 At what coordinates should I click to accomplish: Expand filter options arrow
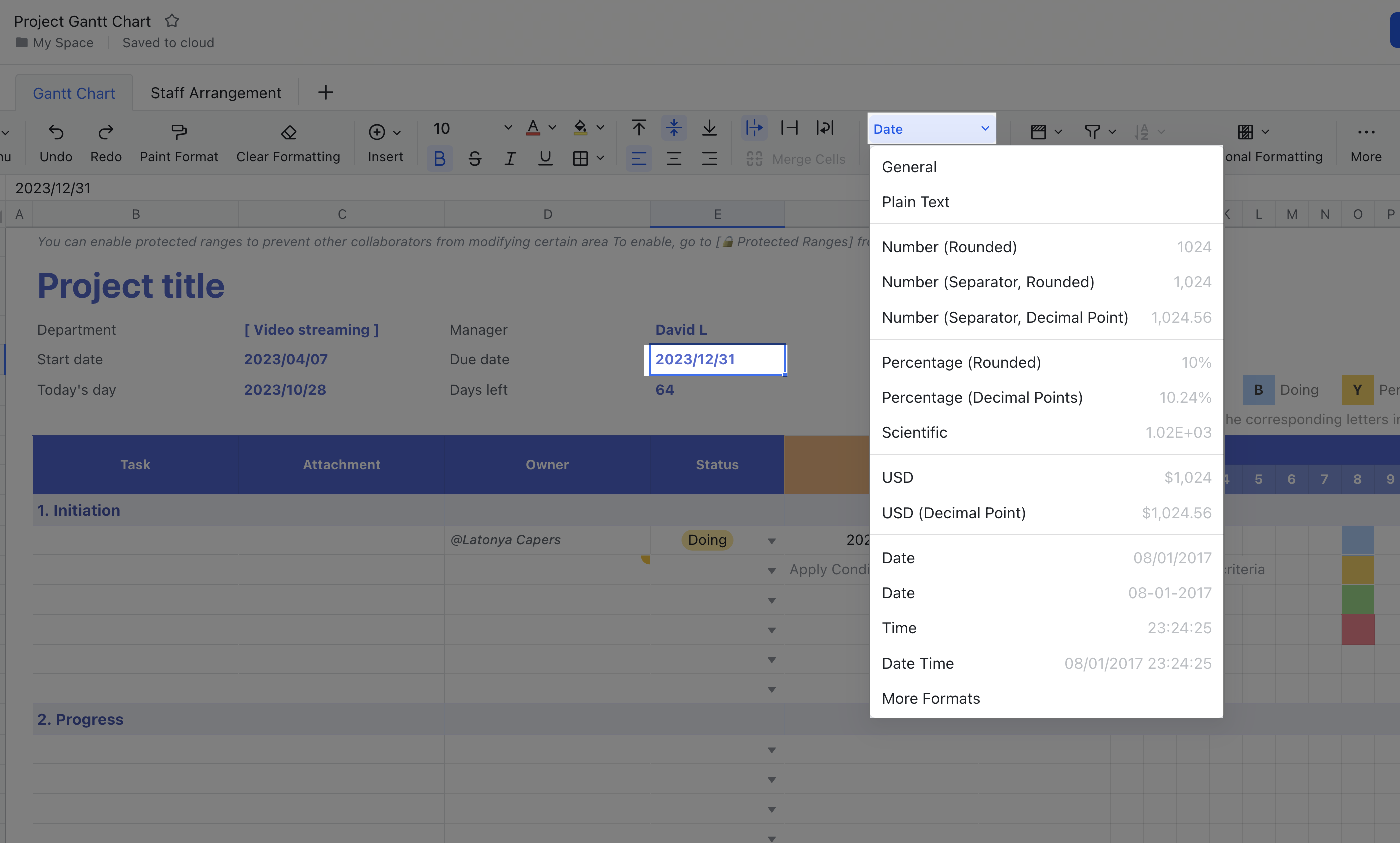(x=1112, y=132)
